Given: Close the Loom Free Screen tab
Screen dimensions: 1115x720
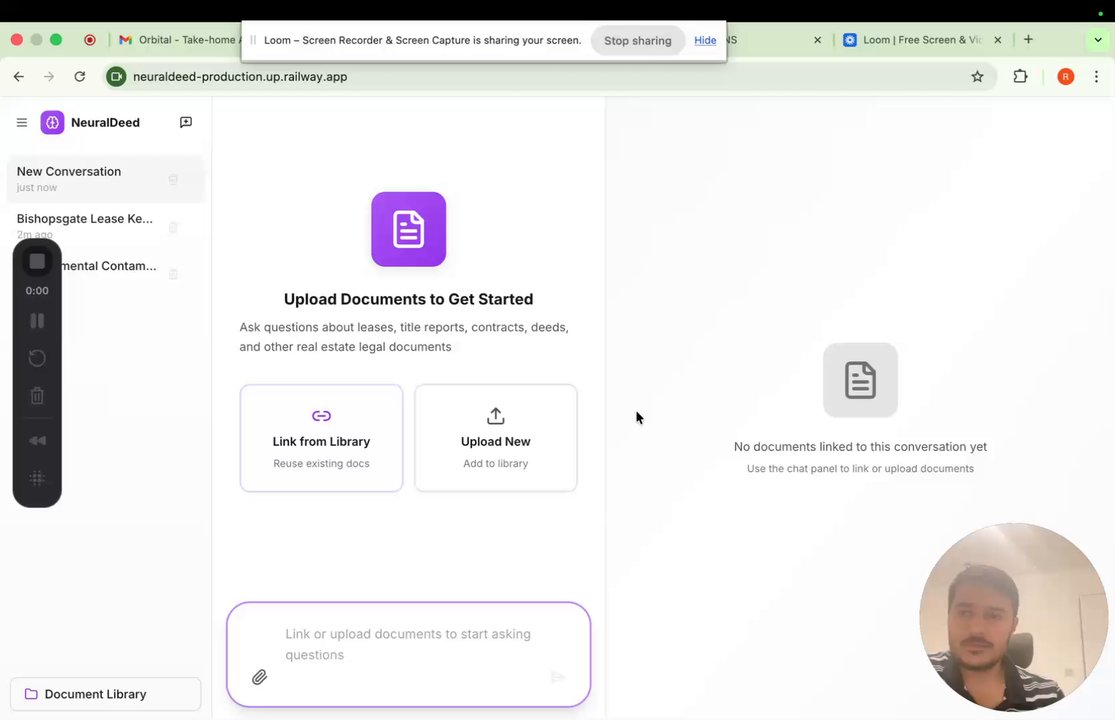Looking at the screenshot, I should coord(998,40).
